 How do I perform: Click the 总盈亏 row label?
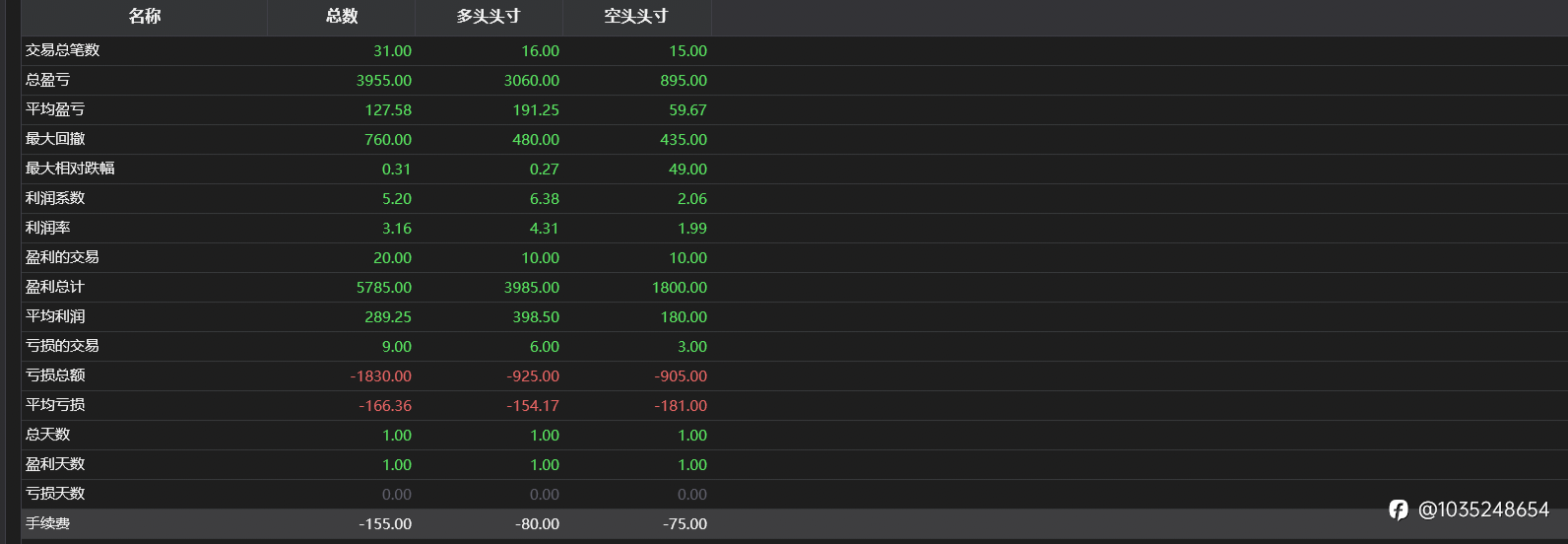47,80
